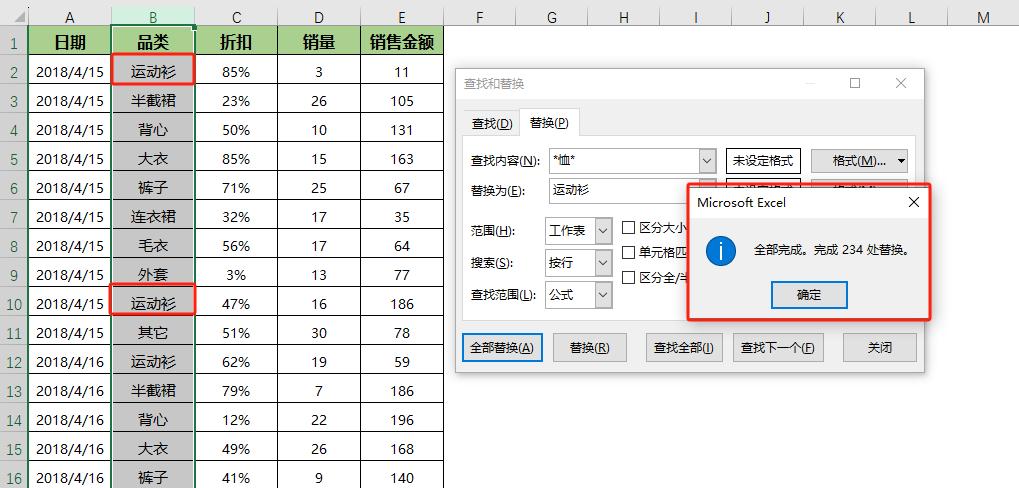This screenshot has width=1019, height=488.
Task: Click the 未设定格式 preview box
Action: [x=763, y=161]
